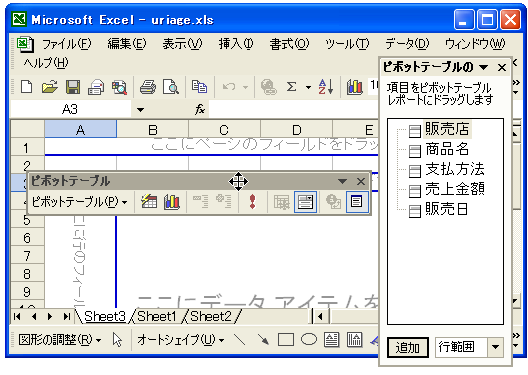Screen dimensions: 528x375
Task: Click the Search icon with magnifier
Action: pyautogui.click(x=119, y=87)
